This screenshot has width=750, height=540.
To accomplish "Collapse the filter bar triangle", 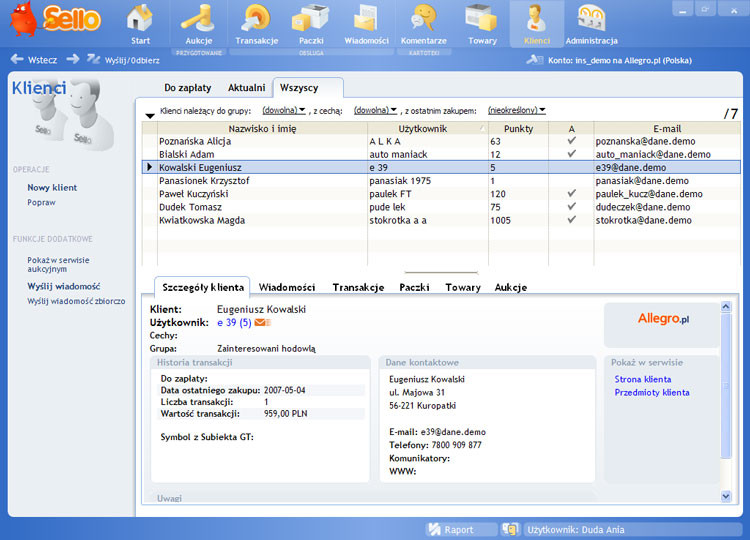I will tap(150, 116).
